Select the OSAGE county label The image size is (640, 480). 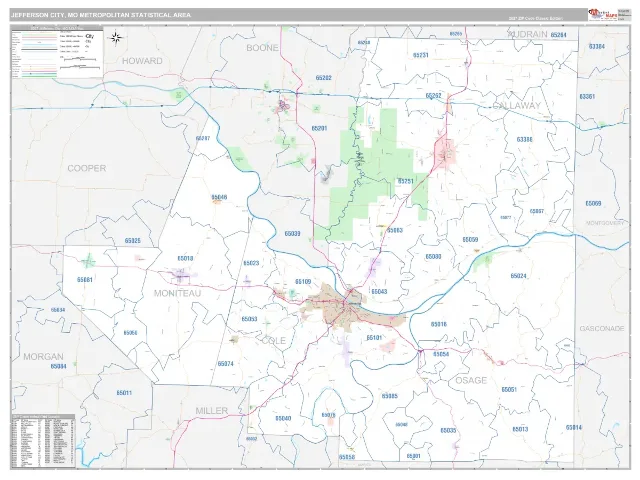click(471, 380)
